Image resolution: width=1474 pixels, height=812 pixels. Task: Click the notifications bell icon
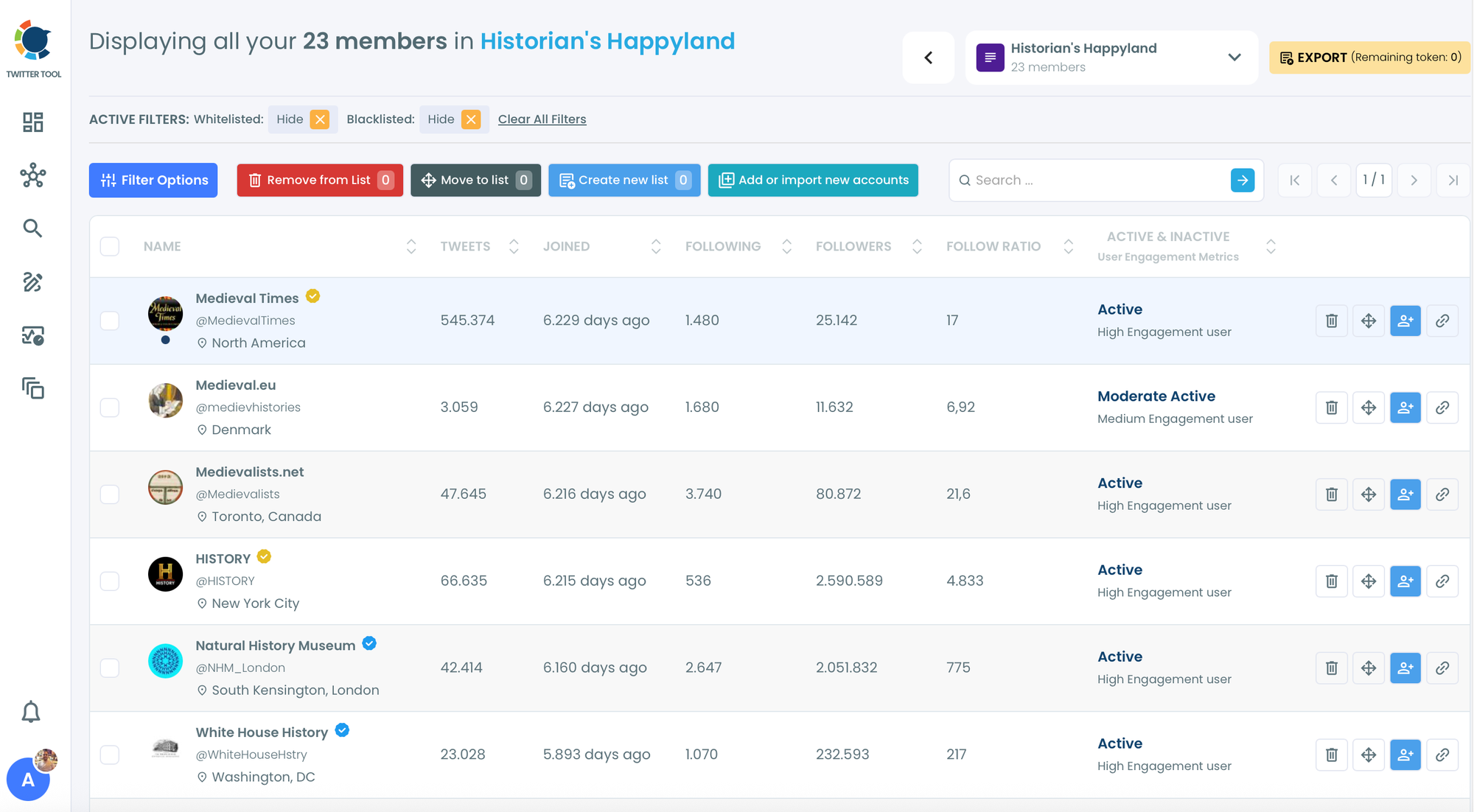(x=31, y=712)
